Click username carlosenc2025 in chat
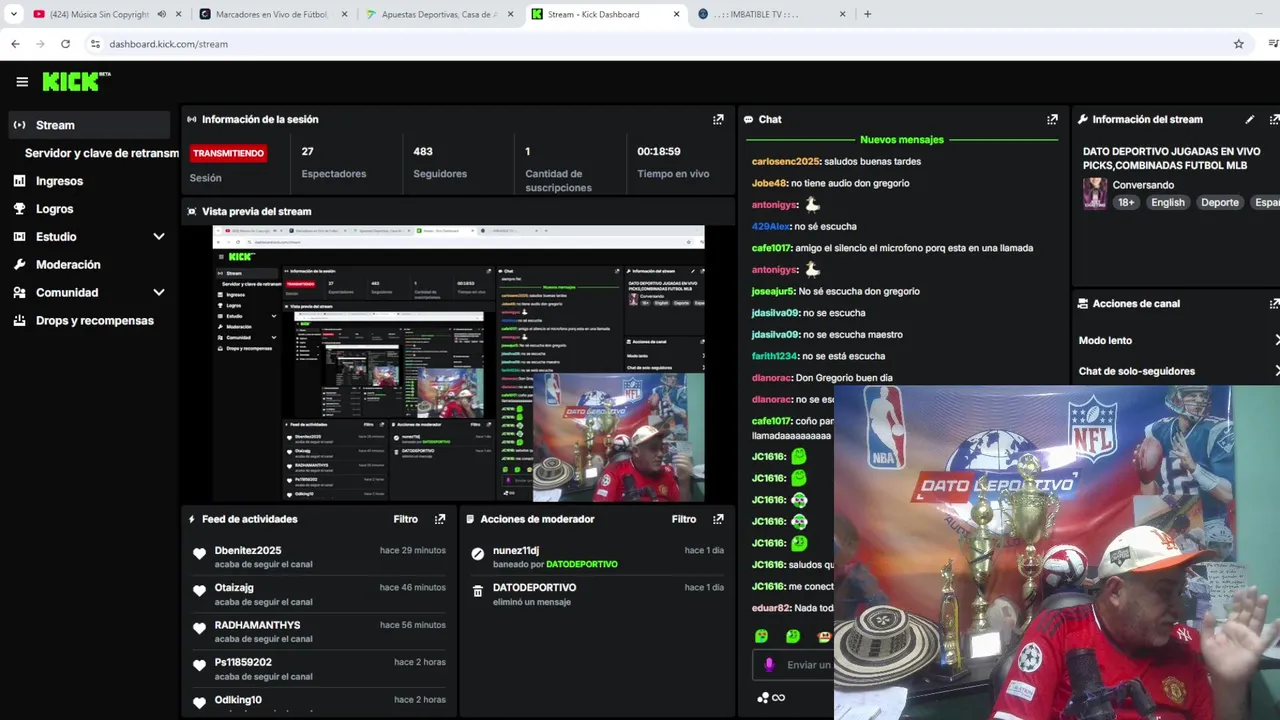 pos(786,162)
